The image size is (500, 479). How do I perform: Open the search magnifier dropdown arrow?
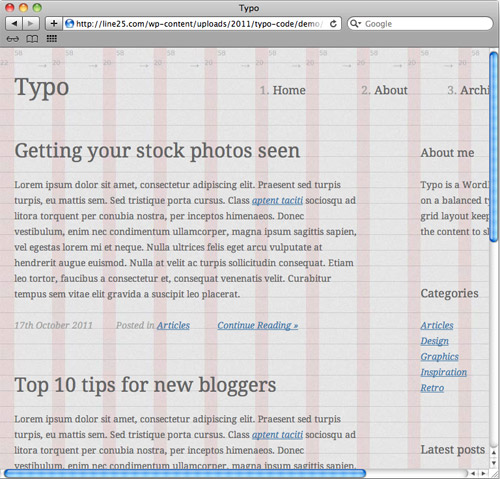[x=356, y=24]
